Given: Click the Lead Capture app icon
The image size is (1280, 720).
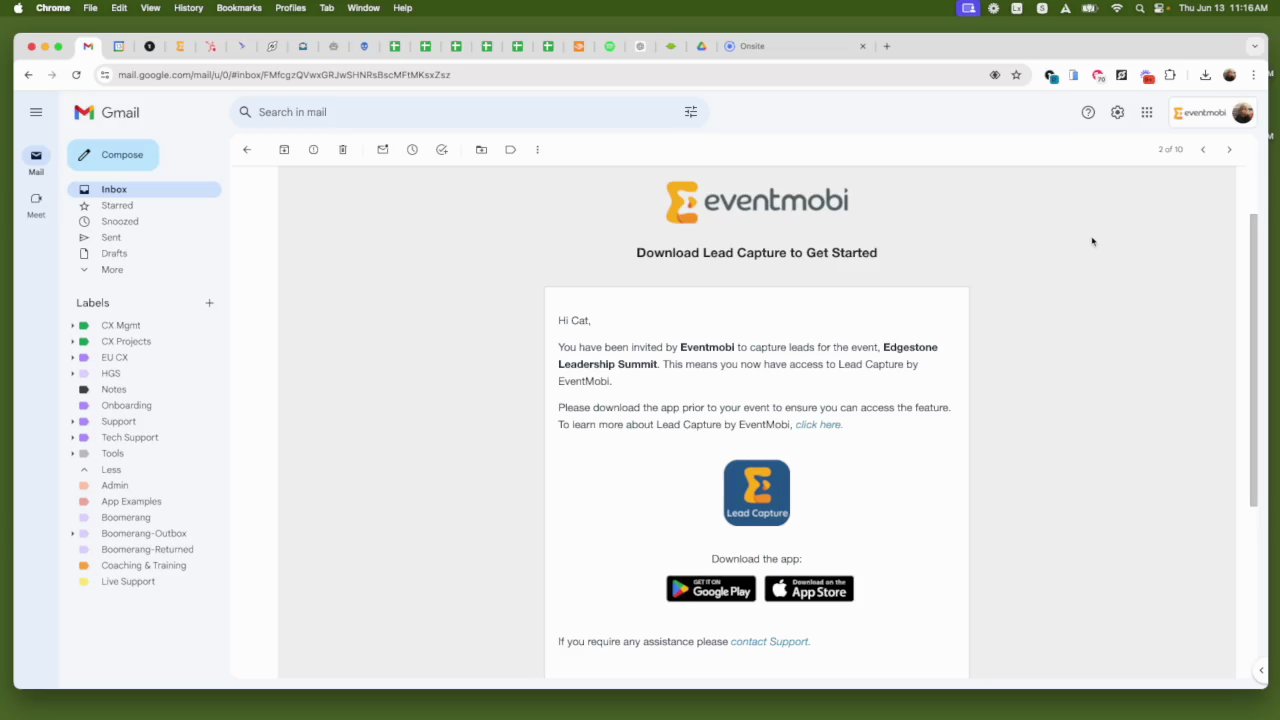Looking at the screenshot, I should [x=757, y=493].
